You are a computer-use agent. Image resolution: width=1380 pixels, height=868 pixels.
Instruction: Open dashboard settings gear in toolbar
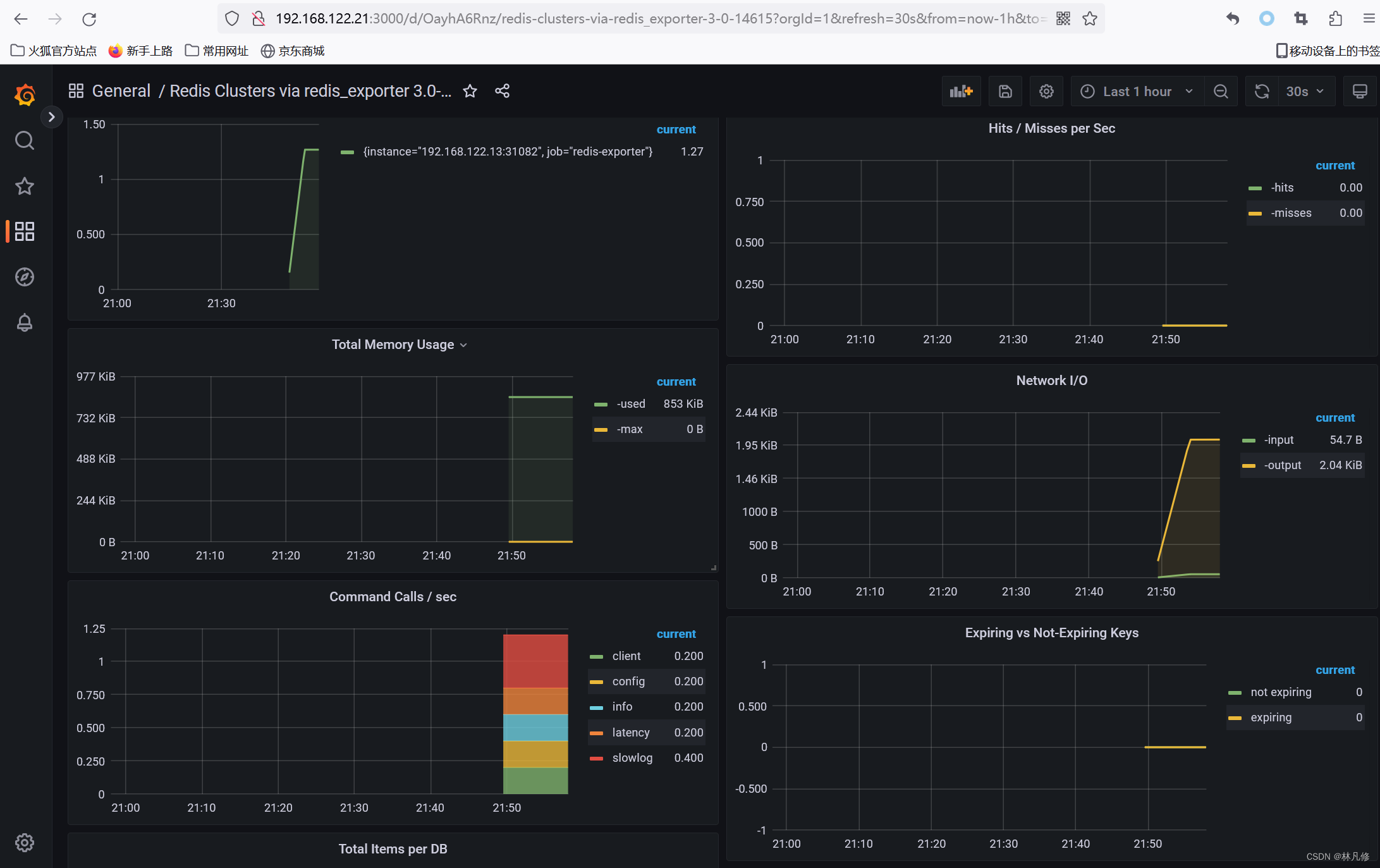[1046, 92]
